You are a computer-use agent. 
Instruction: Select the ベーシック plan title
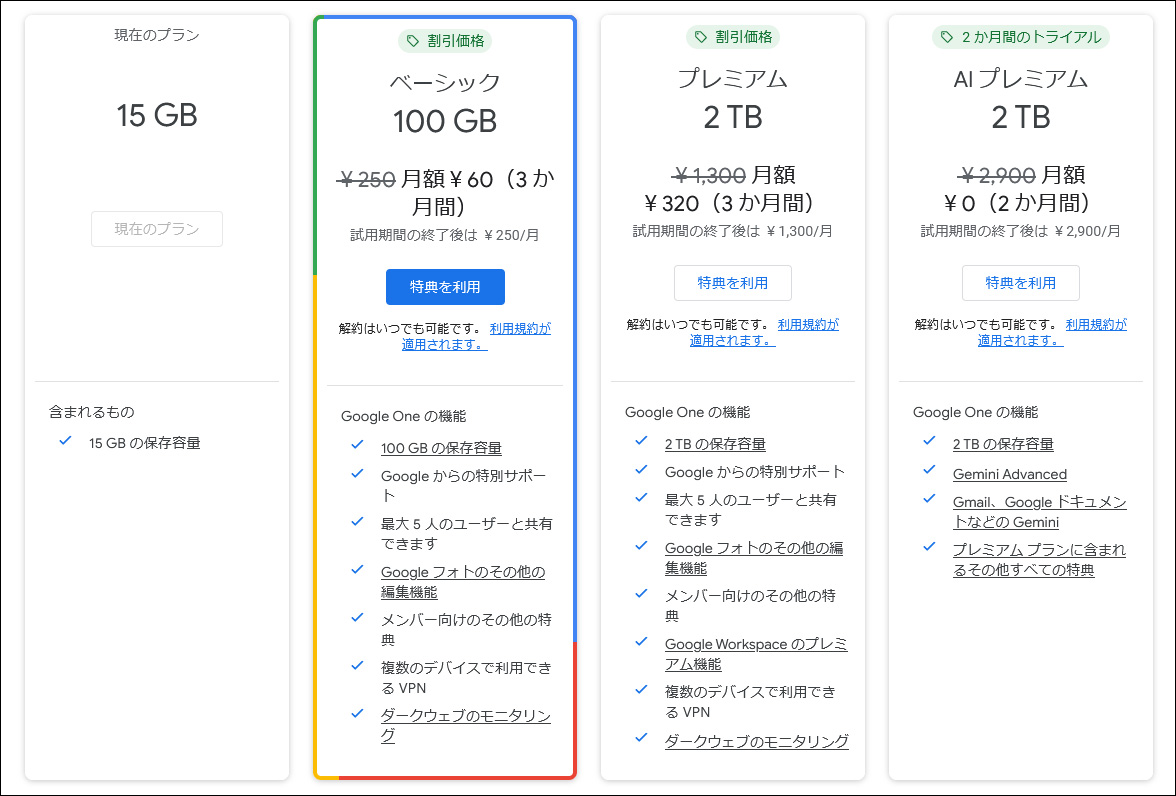click(445, 82)
